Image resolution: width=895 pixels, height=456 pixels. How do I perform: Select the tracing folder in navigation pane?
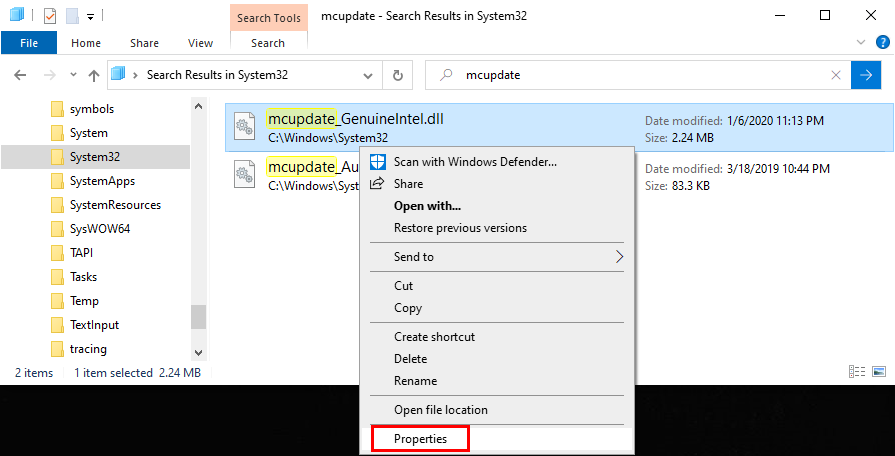coord(88,349)
